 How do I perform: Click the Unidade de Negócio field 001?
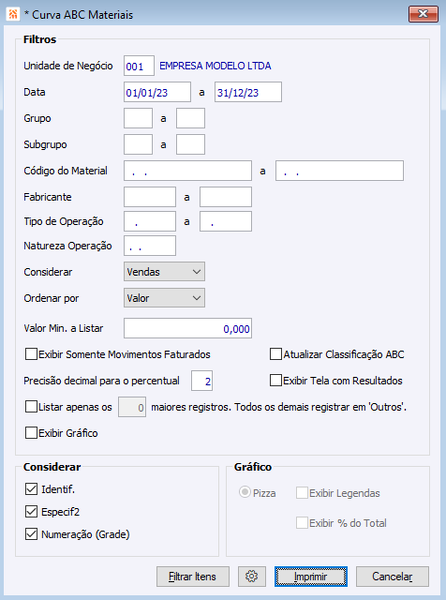click(139, 66)
